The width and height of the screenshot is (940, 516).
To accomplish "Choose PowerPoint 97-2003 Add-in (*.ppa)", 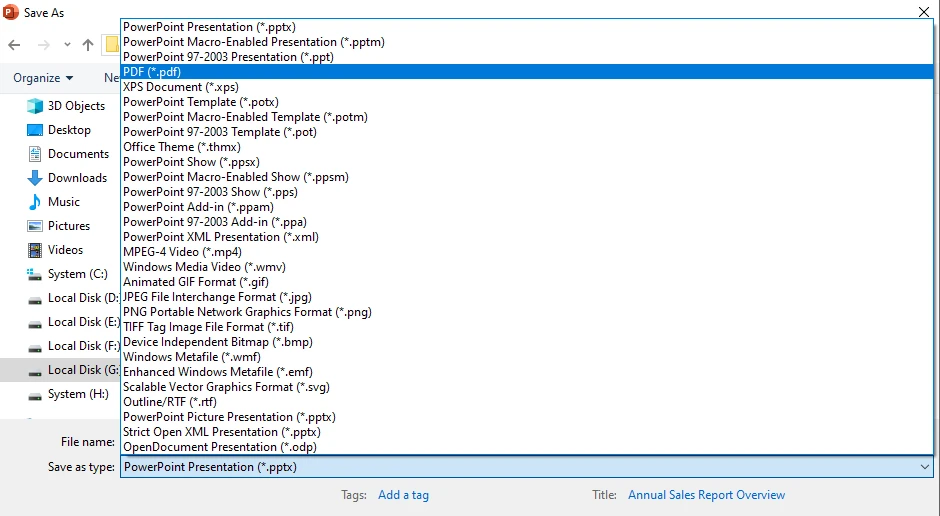I will click(x=527, y=222).
